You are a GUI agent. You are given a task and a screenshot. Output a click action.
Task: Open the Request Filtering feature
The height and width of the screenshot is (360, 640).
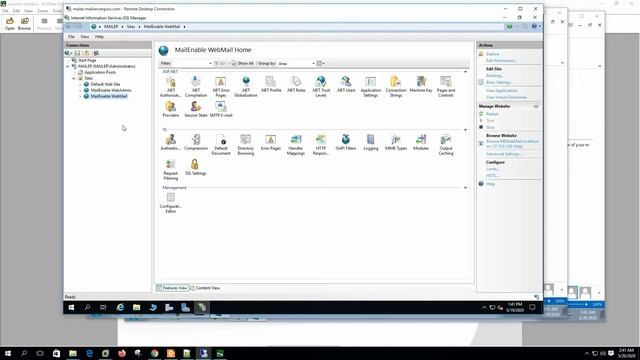(171, 170)
